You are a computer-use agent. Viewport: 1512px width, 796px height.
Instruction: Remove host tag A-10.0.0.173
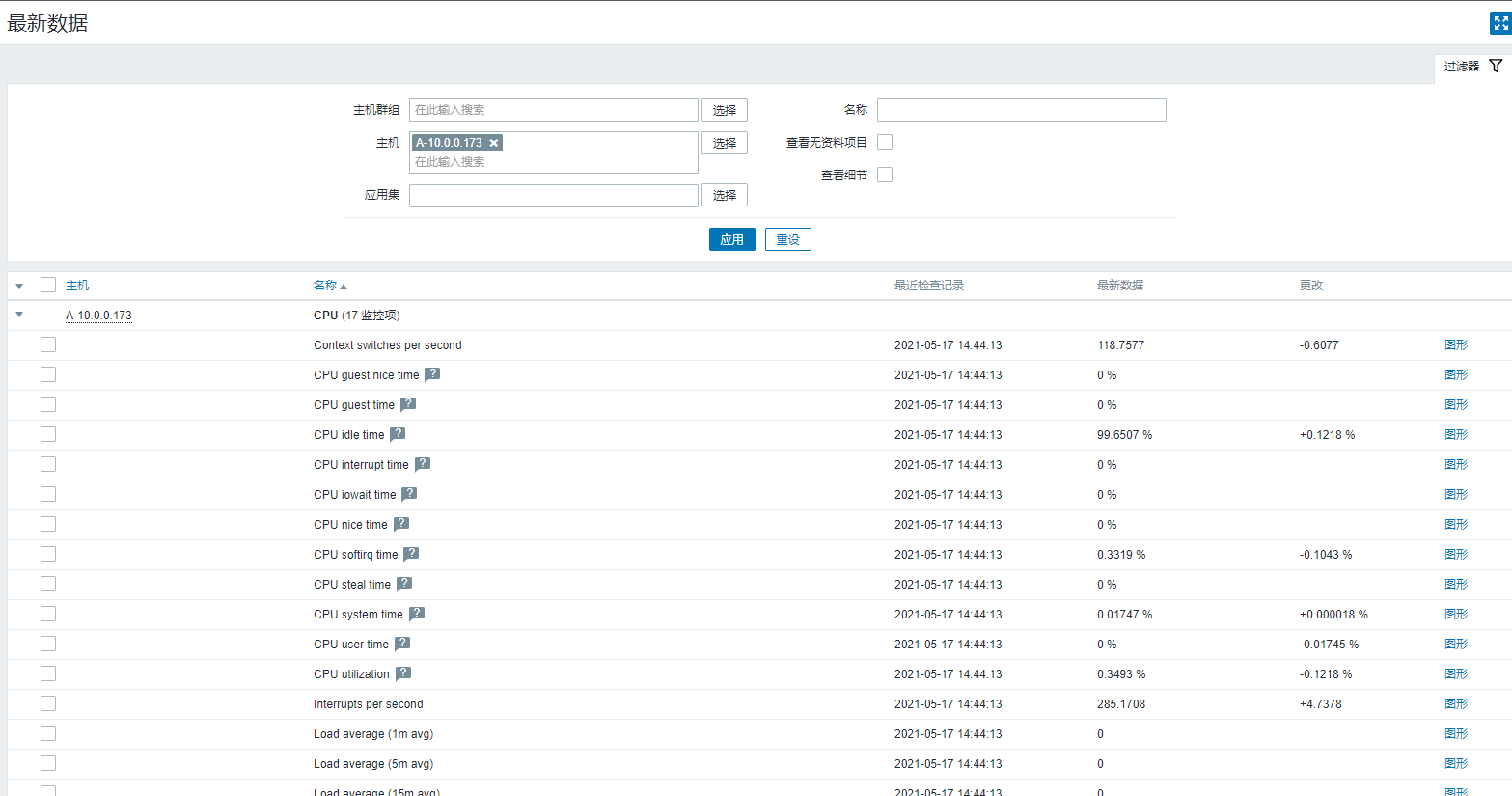(x=494, y=143)
